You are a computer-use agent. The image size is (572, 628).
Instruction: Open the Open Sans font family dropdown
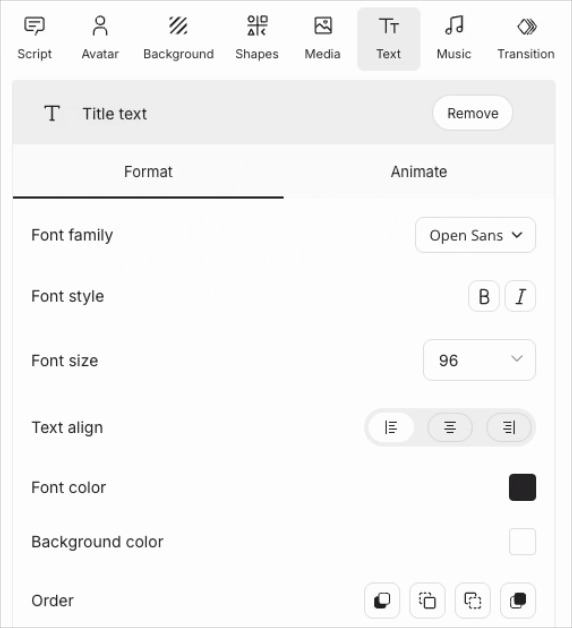[x=475, y=235]
